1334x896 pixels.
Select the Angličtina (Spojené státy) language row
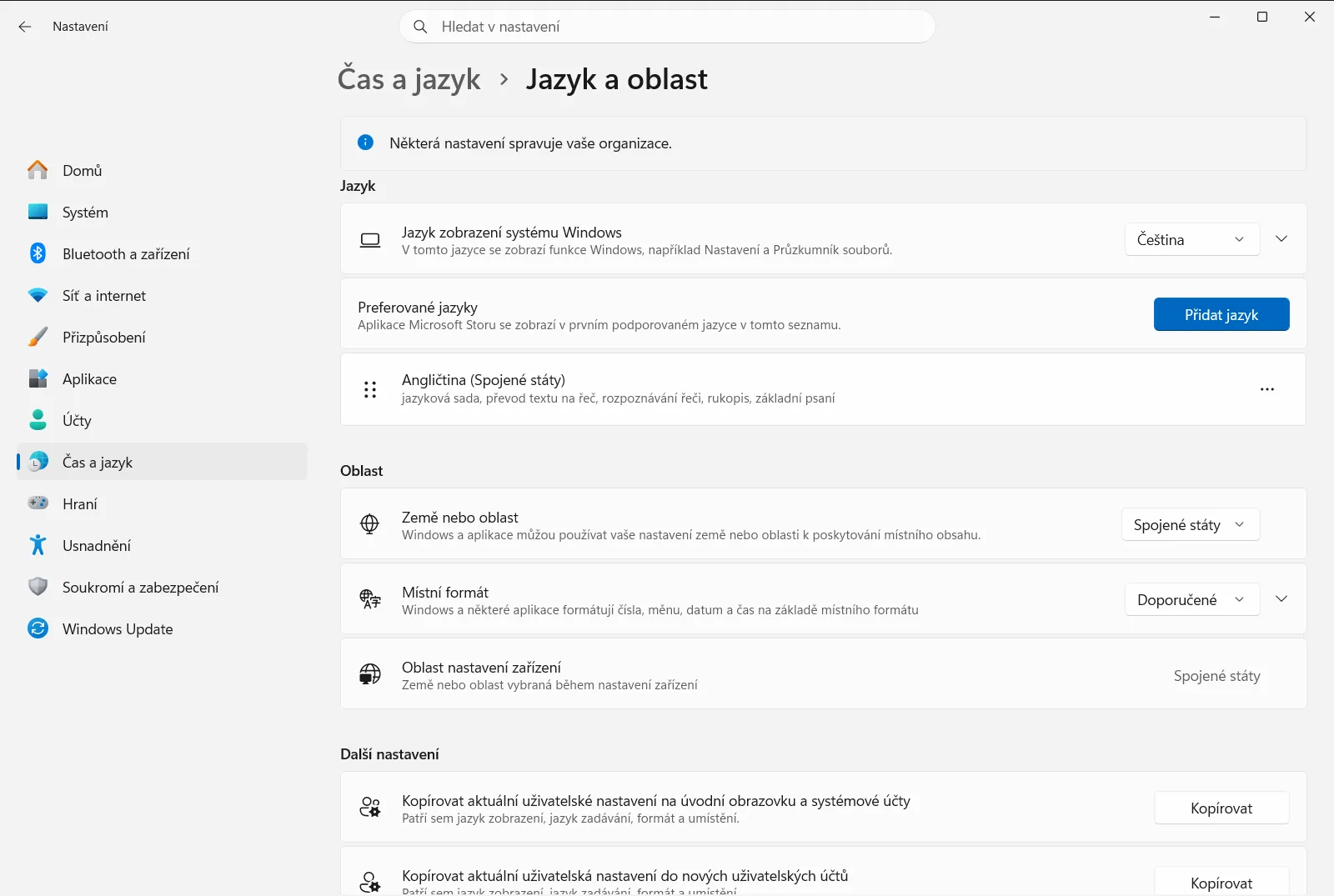(x=823, y=389)
